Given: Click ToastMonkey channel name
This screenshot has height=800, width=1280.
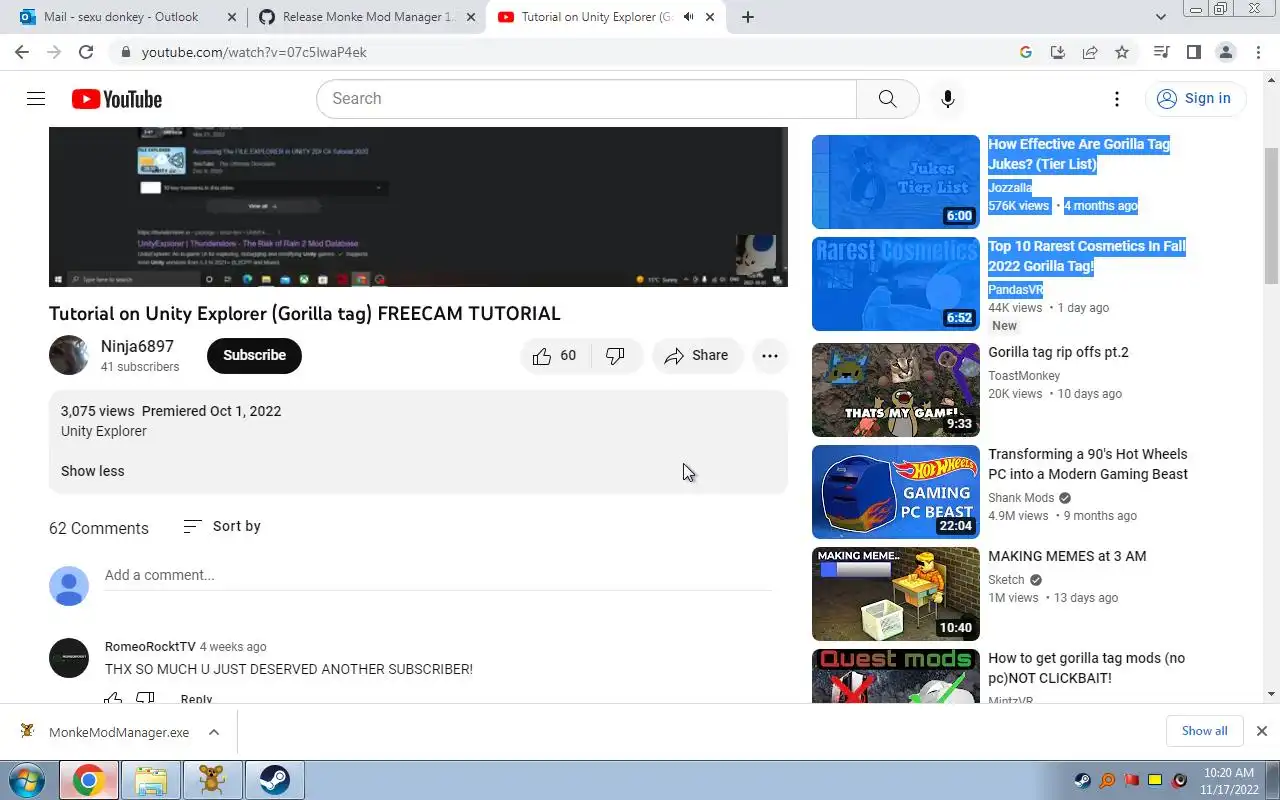Looking at the screenshot, I should pyautogui.click(x=1024, y=376).
